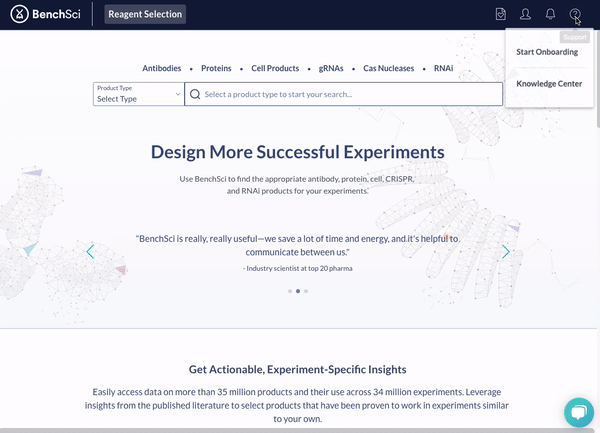Viewport: 600px width, 433px height.
Task: Click the search magnifier icon
Action: (x=195, y=94)
